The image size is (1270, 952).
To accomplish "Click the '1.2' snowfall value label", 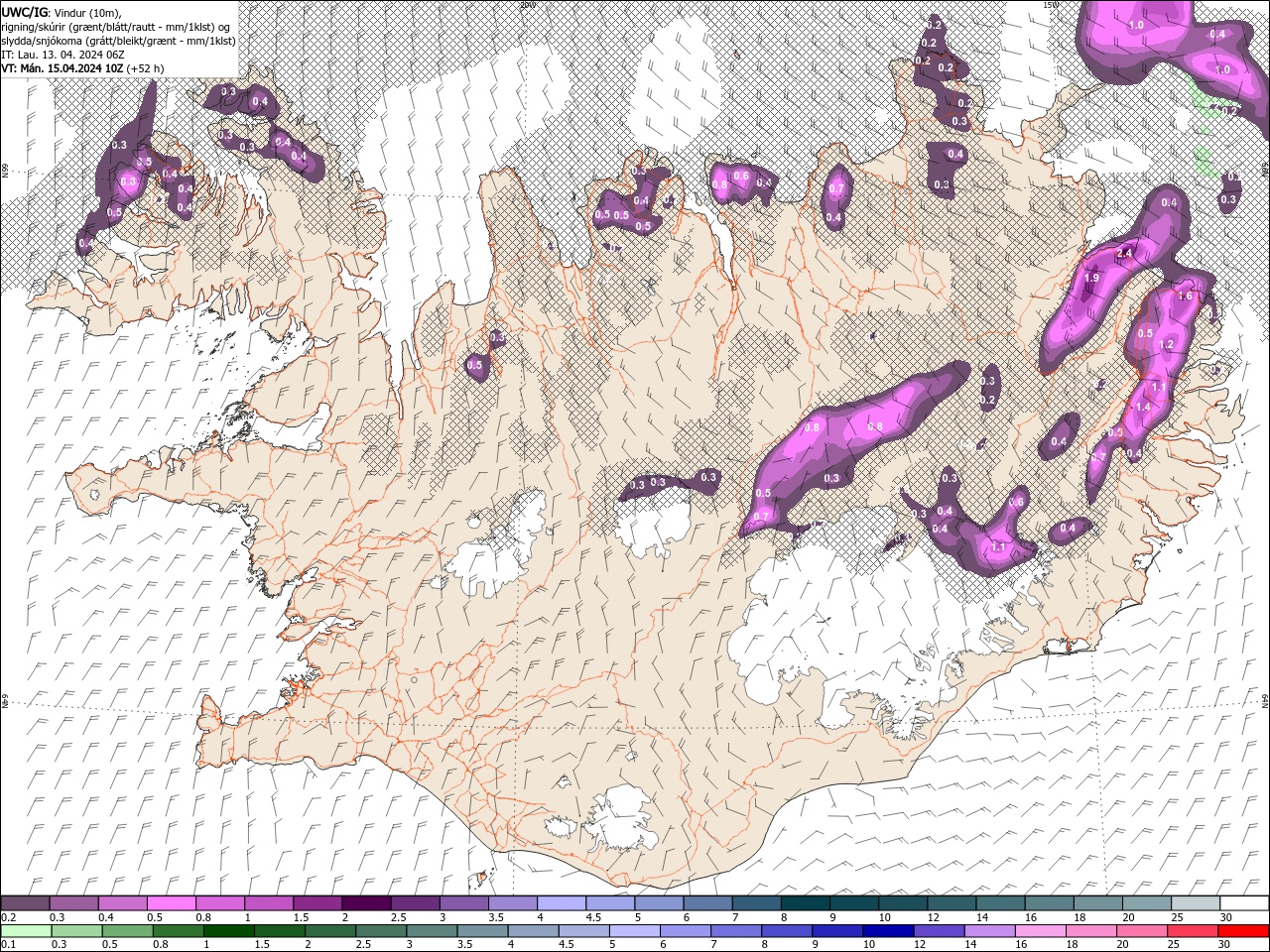I will [x=1166, y=344].
